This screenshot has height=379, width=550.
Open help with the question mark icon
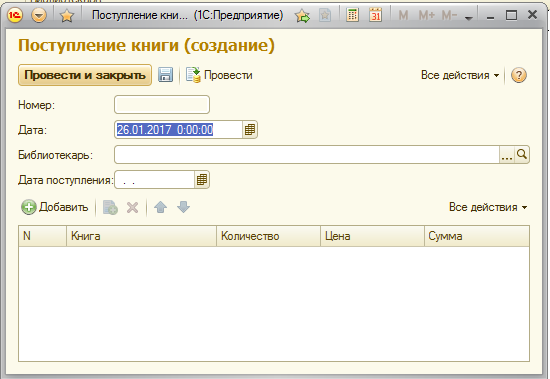pos(519,75)
